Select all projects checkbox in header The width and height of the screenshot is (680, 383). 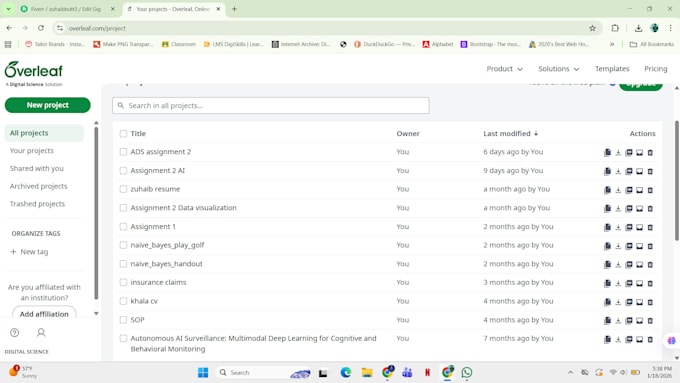point(123,134)
